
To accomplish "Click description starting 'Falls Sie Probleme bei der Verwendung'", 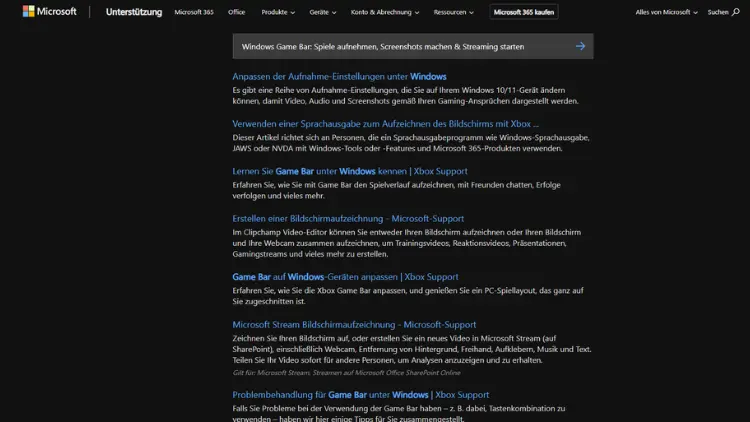I will pyautogui.click(x=399, y=413).
